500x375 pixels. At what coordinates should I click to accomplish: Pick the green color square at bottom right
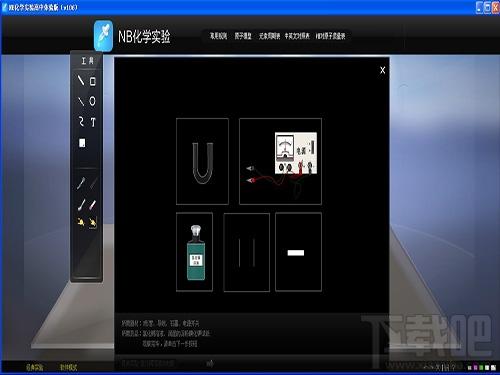point(481,368)
